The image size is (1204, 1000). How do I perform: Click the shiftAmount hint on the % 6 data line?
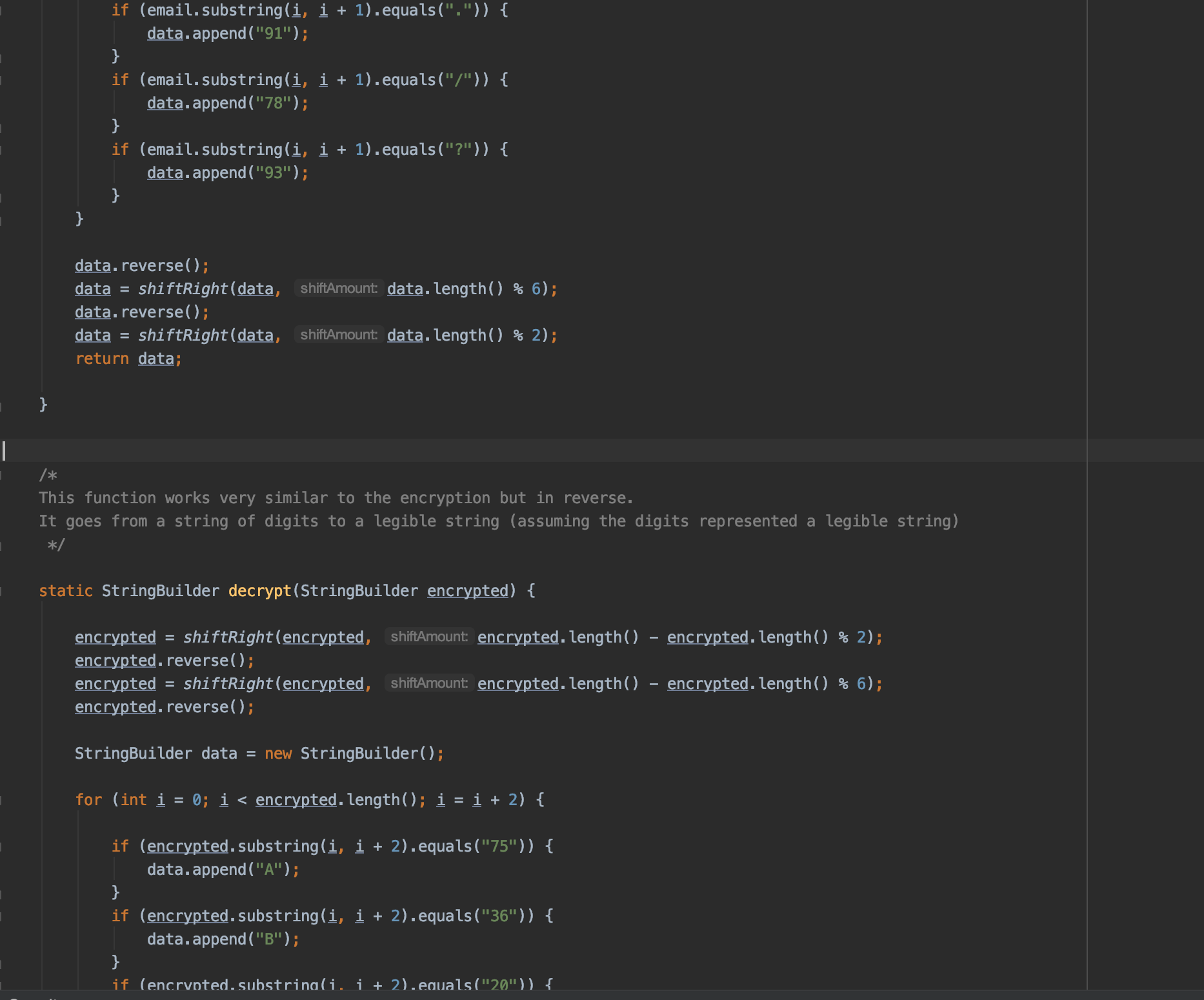point(339,288)
